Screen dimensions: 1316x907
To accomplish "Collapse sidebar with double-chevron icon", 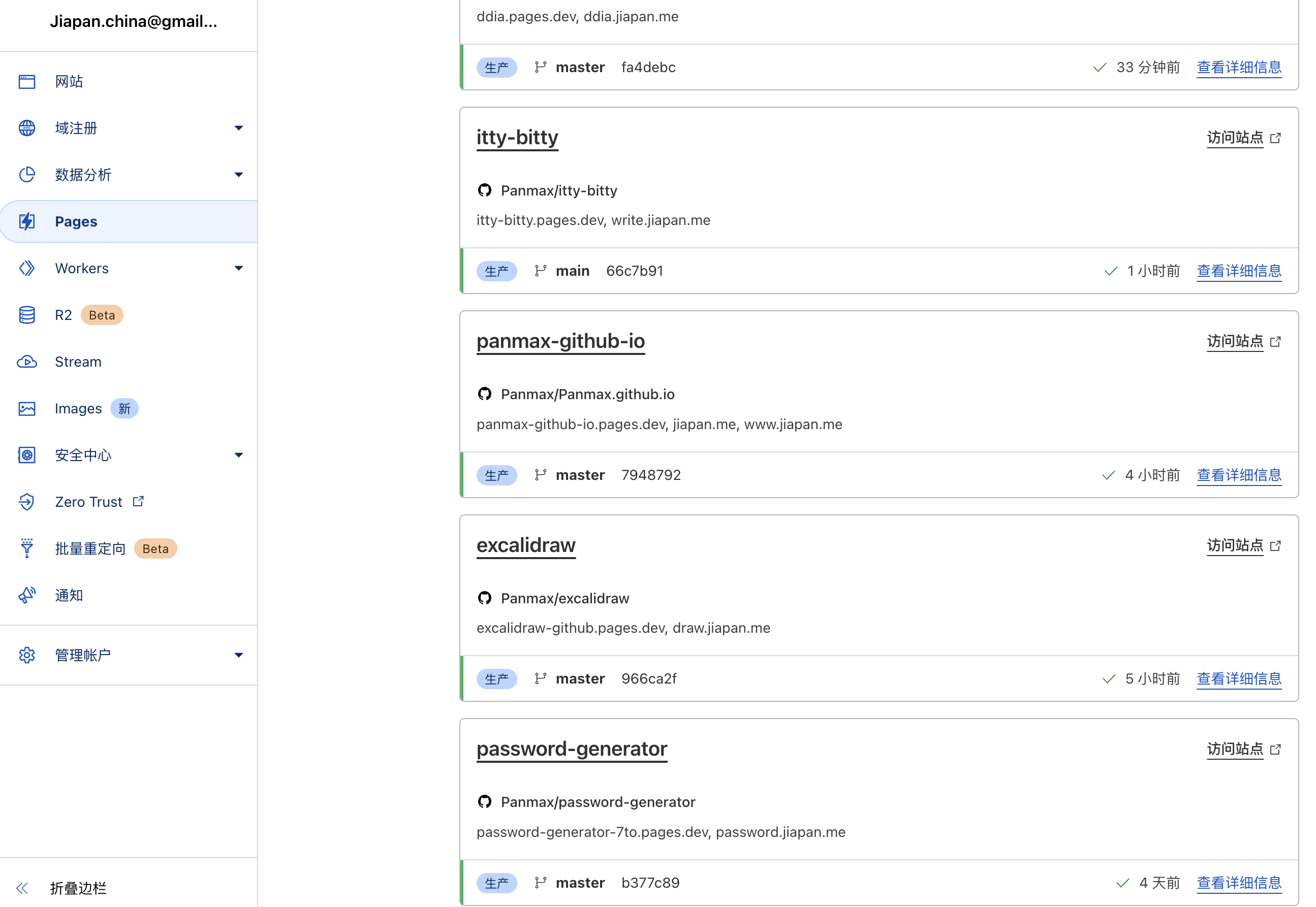I will [x=22, y=888].
